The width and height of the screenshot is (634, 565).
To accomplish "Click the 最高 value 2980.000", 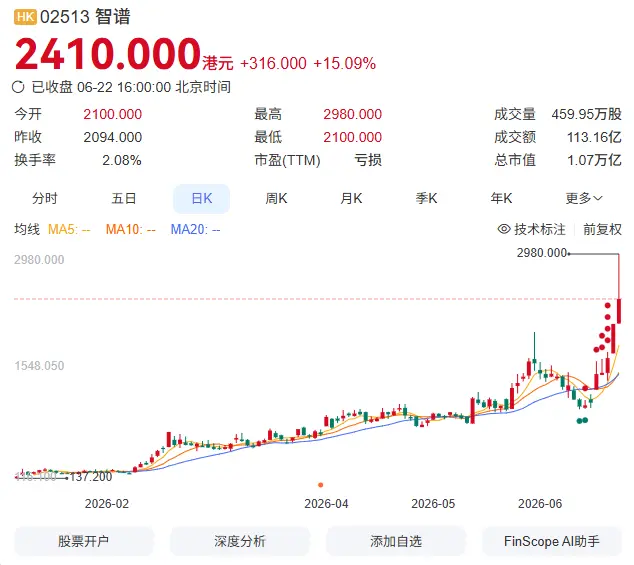I will pos(352,114).
